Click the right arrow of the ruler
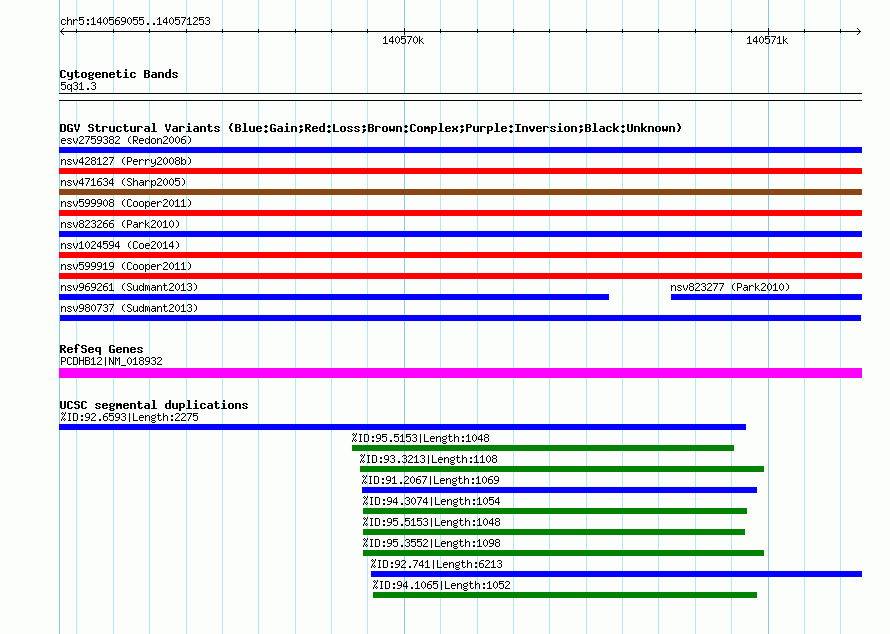The width and height of the screenshot is (890, 634). pos(859,32)
